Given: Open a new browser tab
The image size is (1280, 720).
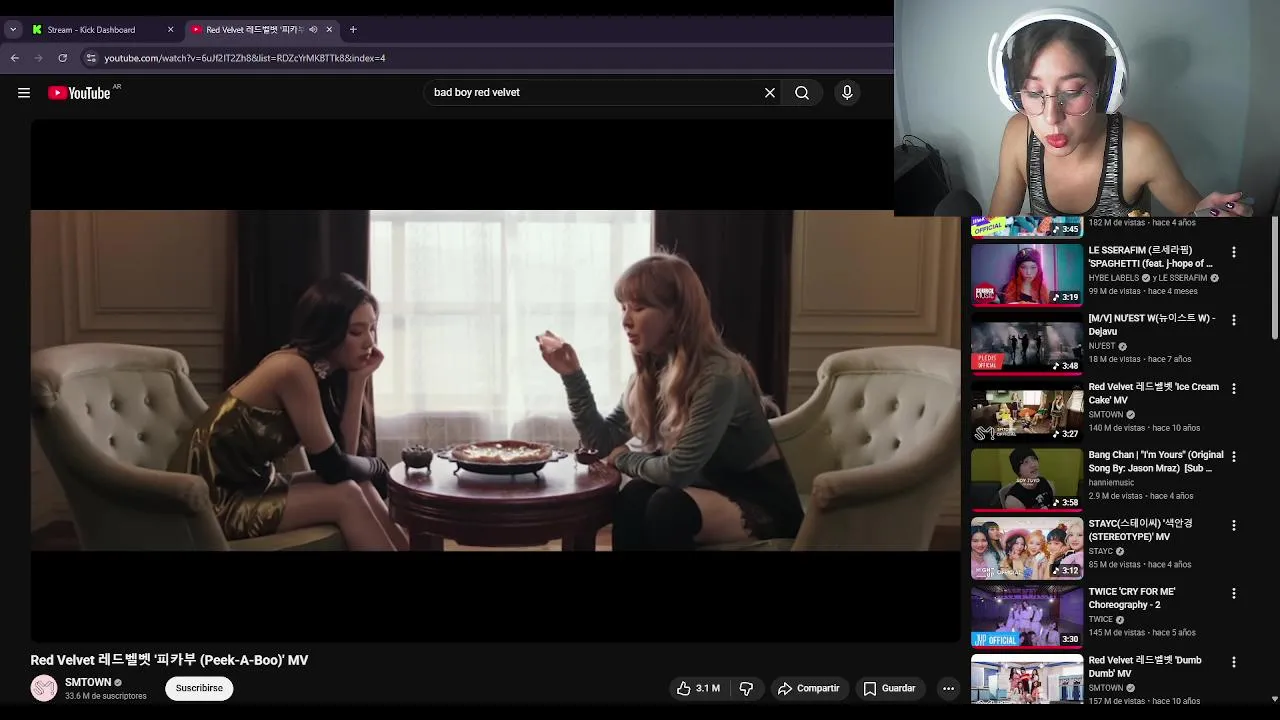Looking at the screenshot, I should click(x=353, y=30).
